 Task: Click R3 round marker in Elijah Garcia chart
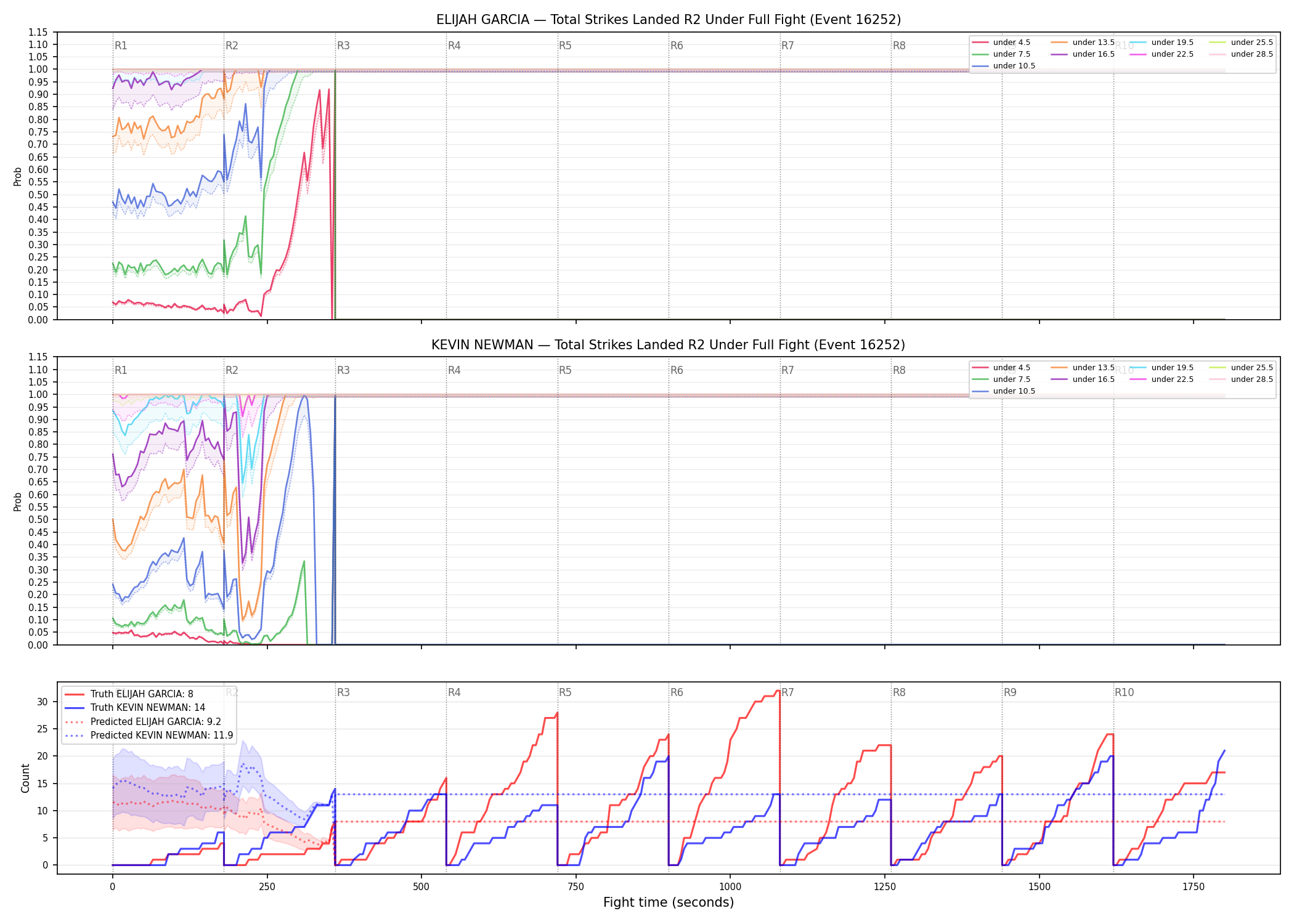pyautogui.click(x=343, y=46)
